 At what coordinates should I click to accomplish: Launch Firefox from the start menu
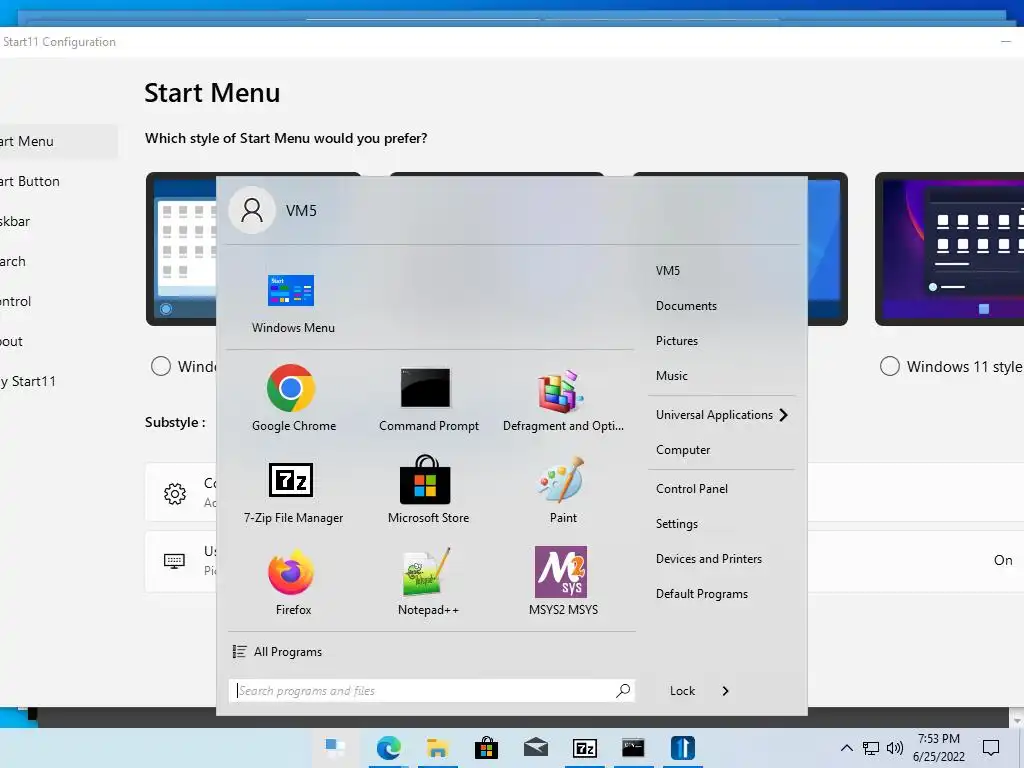291,572
